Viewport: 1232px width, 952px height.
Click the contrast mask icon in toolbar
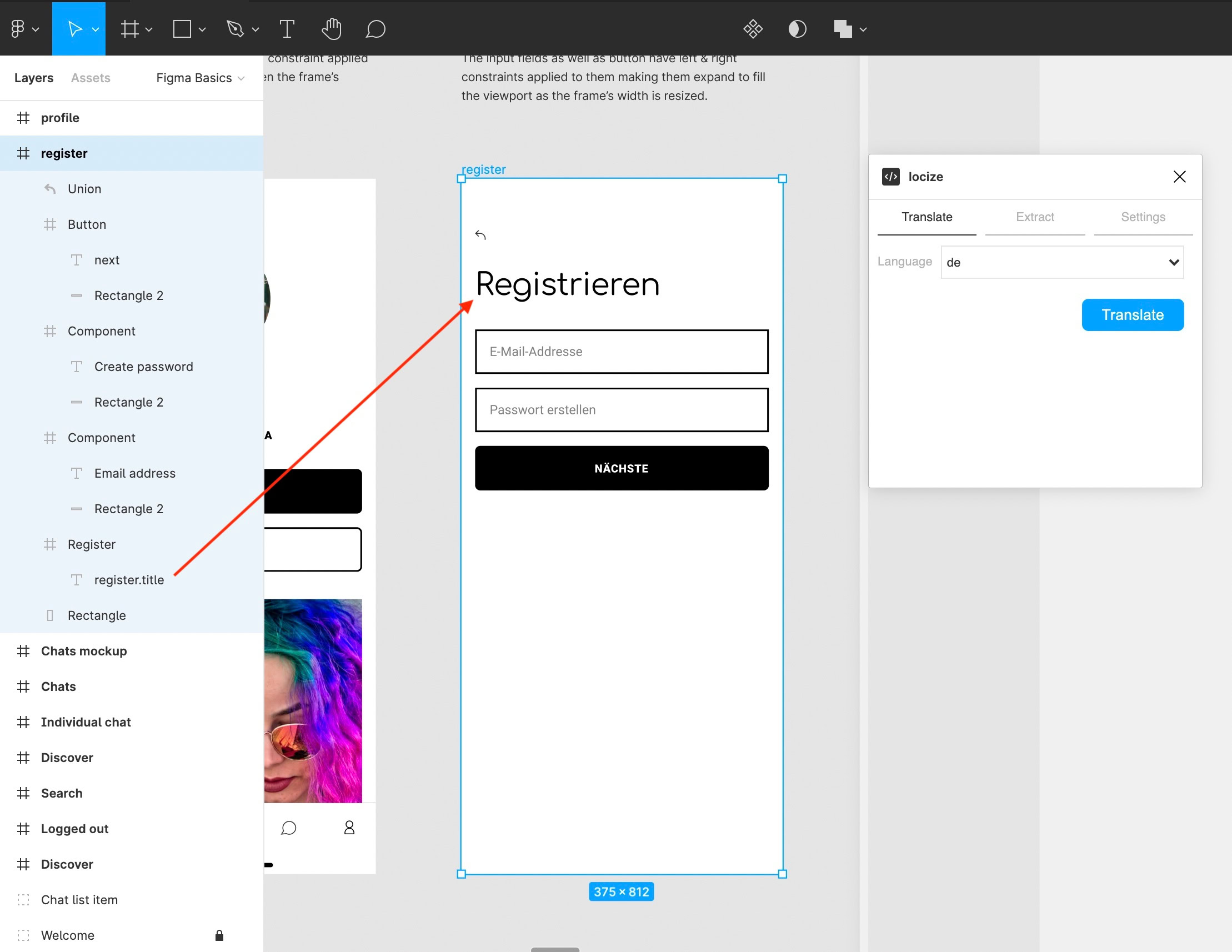pos(797,29)
